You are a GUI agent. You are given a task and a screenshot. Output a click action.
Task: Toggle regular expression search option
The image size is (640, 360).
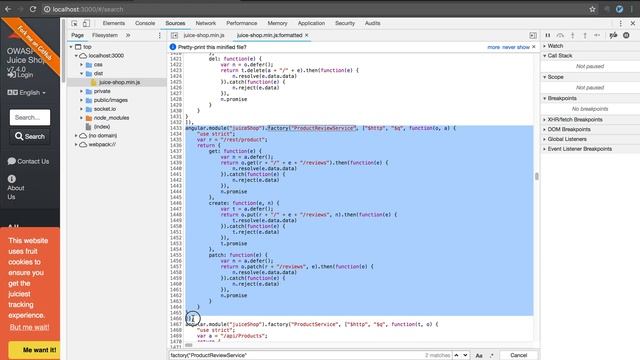[x=491, y=356]
